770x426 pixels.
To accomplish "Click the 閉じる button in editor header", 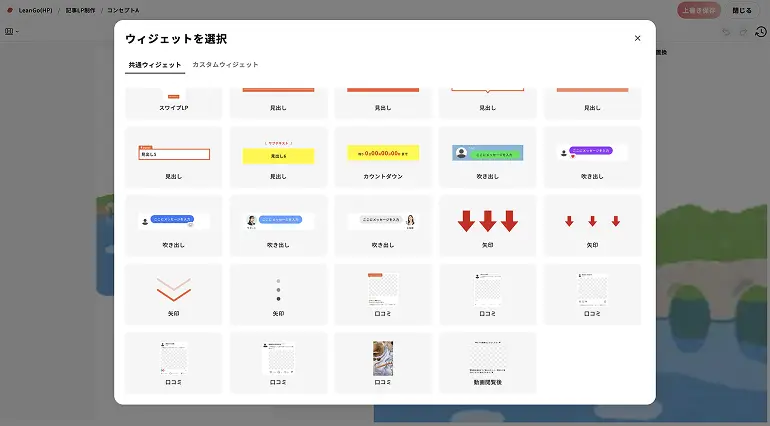I will 742,10.
